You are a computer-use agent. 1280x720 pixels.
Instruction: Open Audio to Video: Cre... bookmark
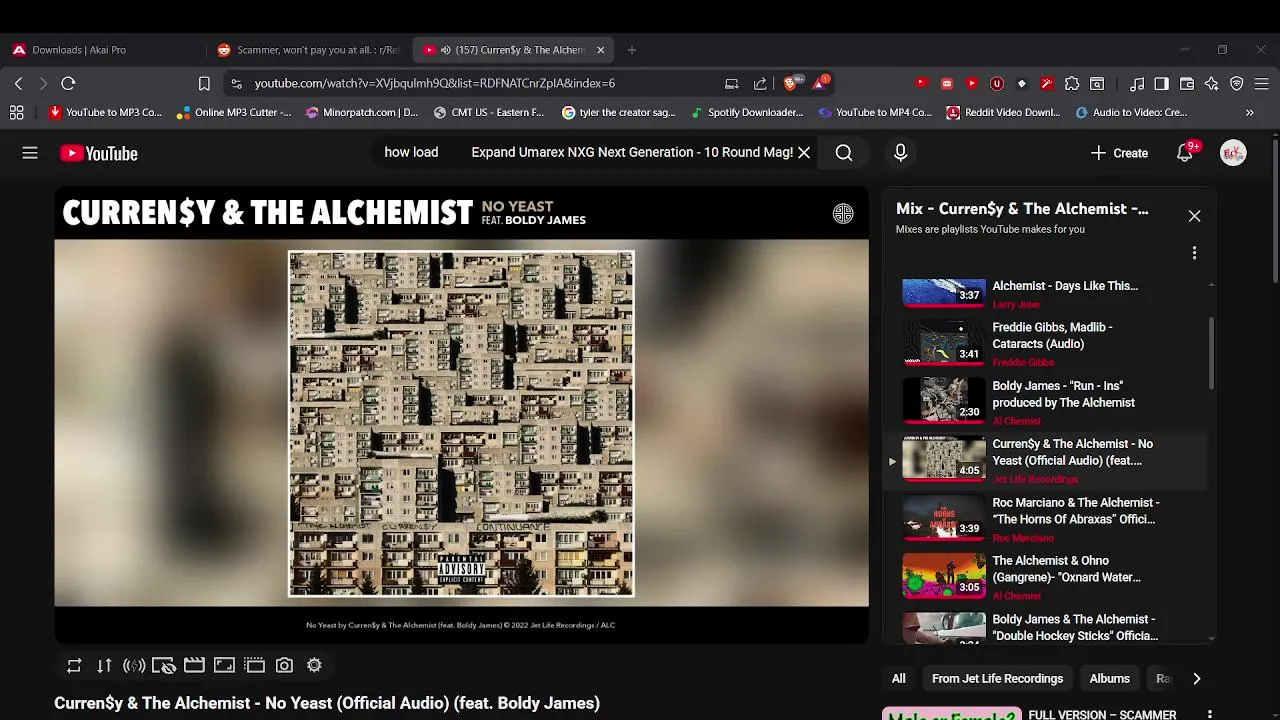coord(1131,113)
